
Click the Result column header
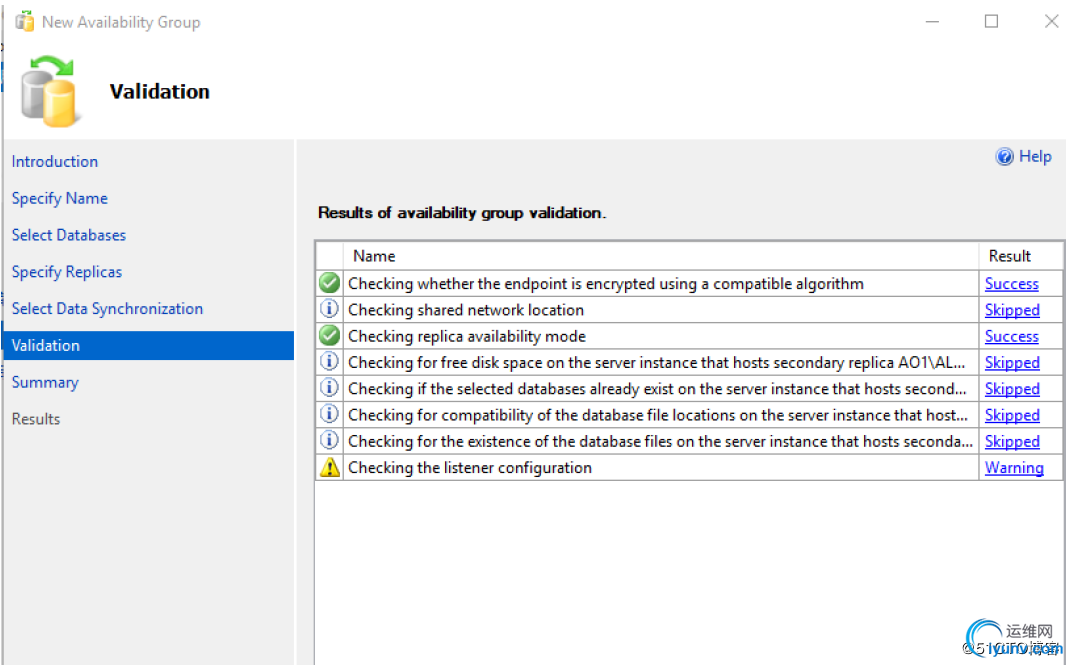[x=1009, y=256]
